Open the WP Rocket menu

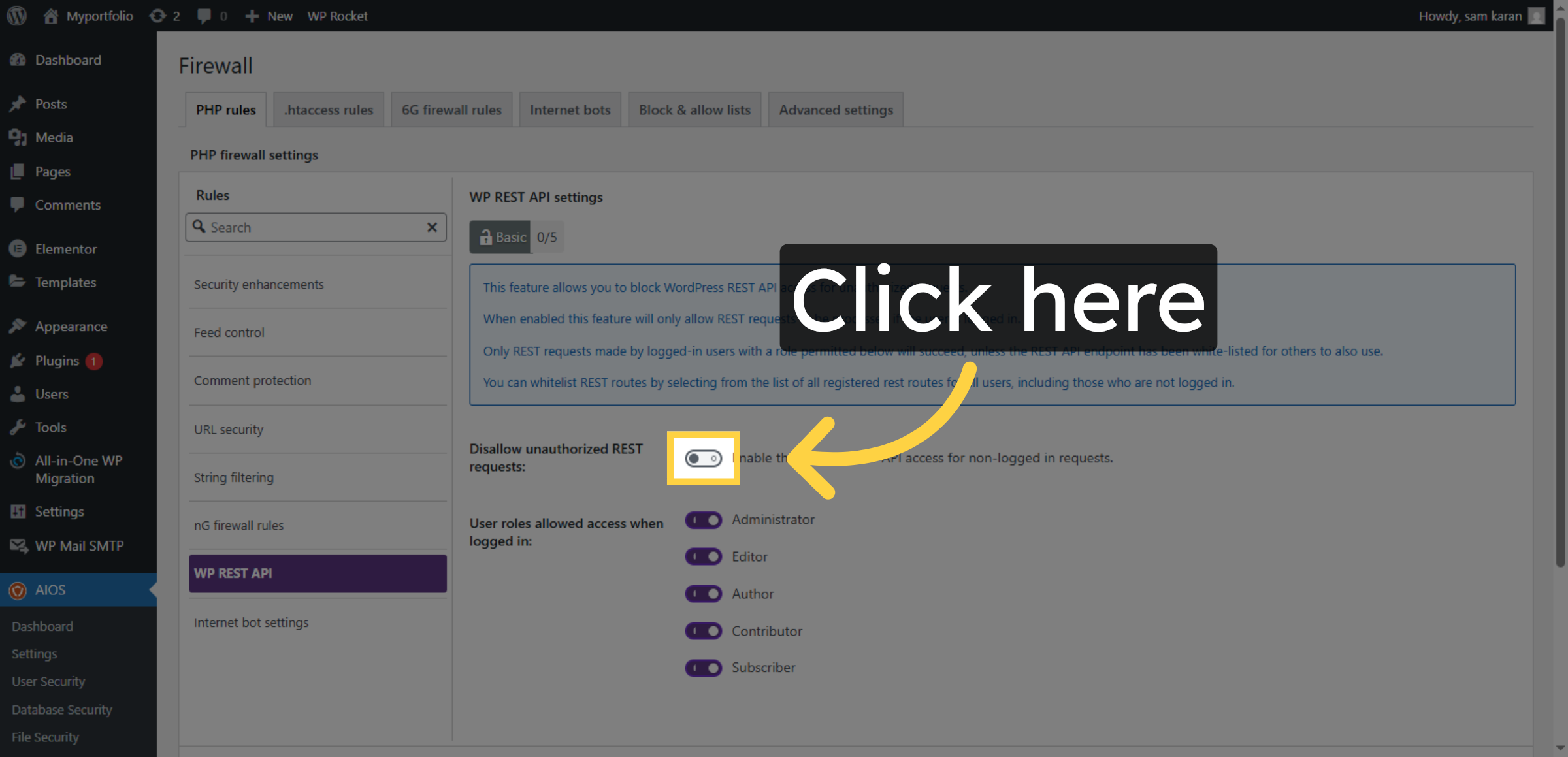(x=337, y=16)
